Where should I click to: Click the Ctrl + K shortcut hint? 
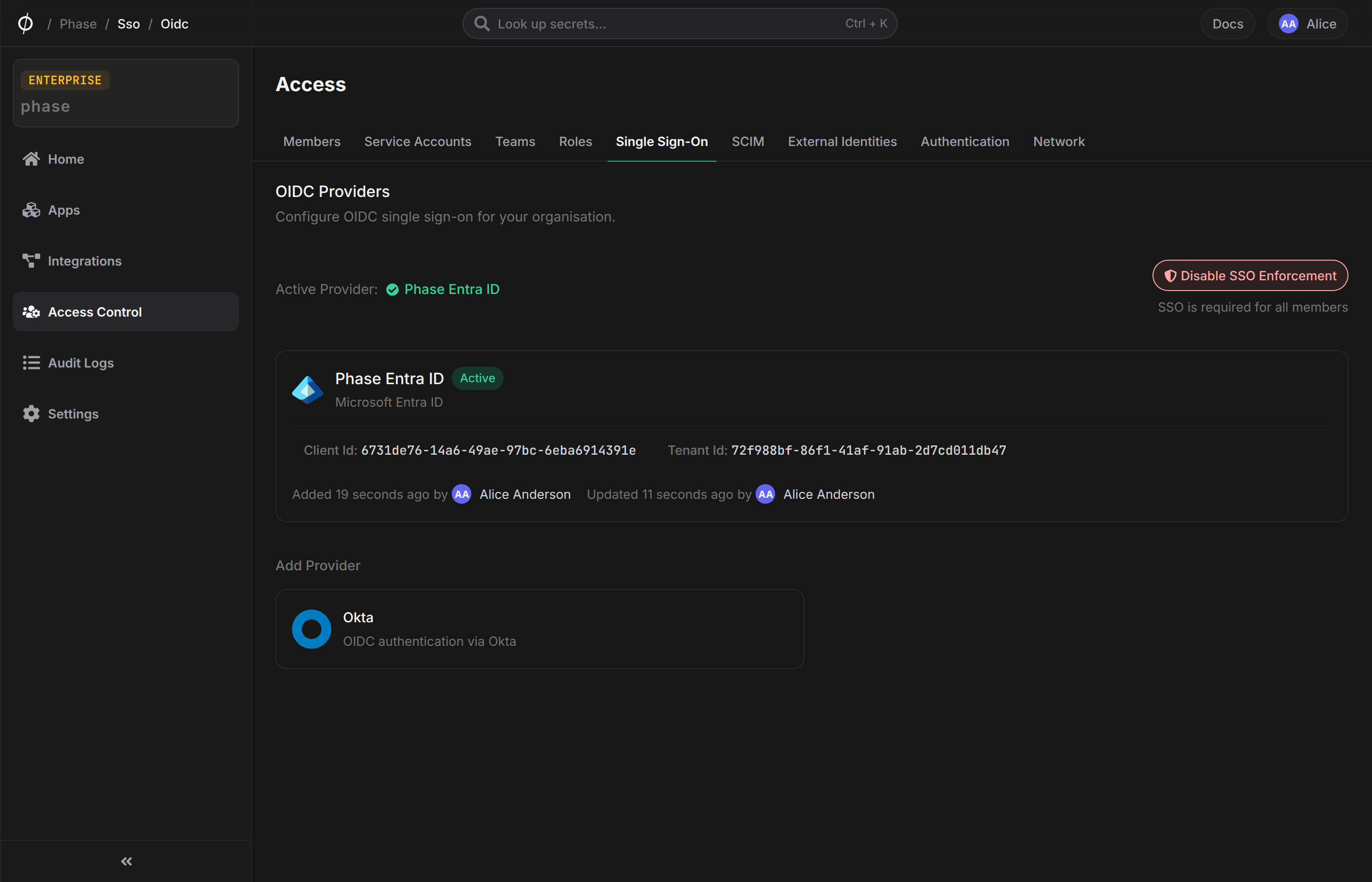pyautogui.click(x=866, y=24)
